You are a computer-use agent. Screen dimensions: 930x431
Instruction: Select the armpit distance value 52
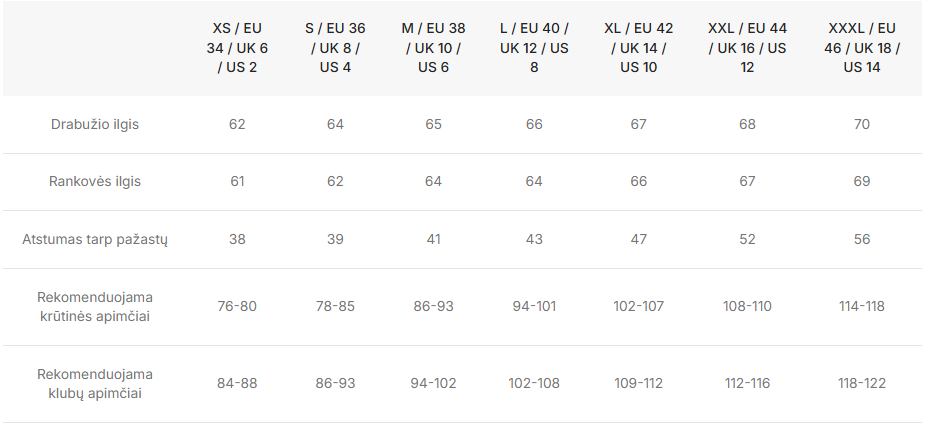tap(747, 240)
